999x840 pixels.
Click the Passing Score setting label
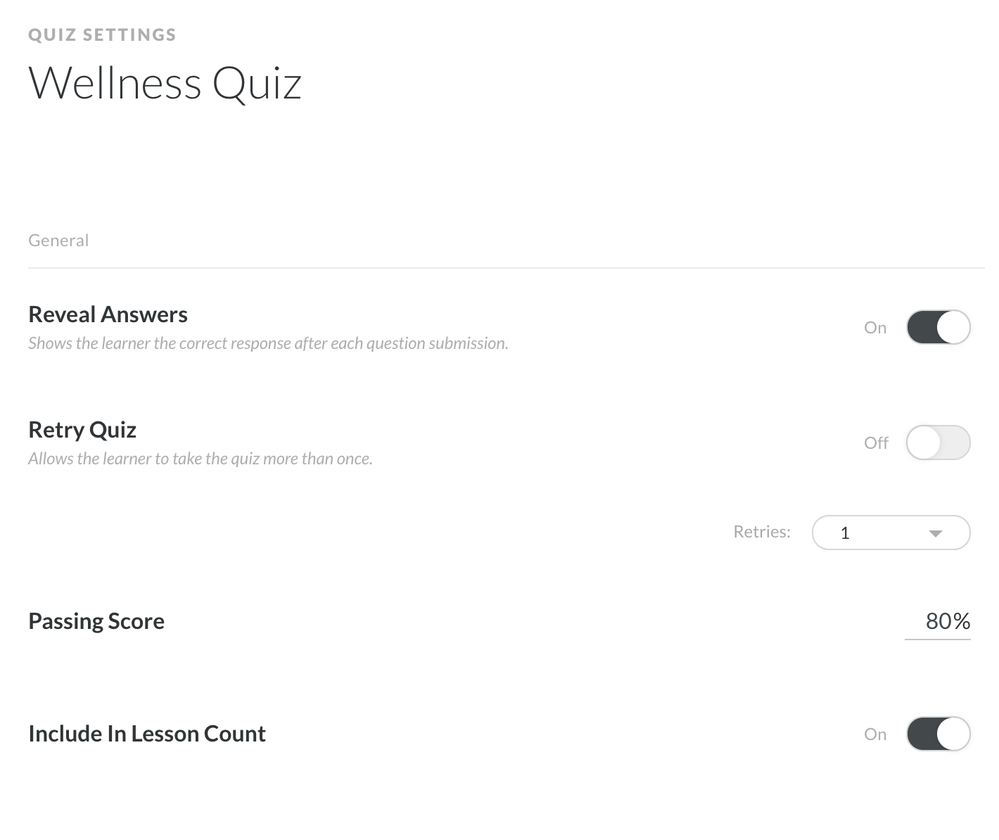pos(96,621)
